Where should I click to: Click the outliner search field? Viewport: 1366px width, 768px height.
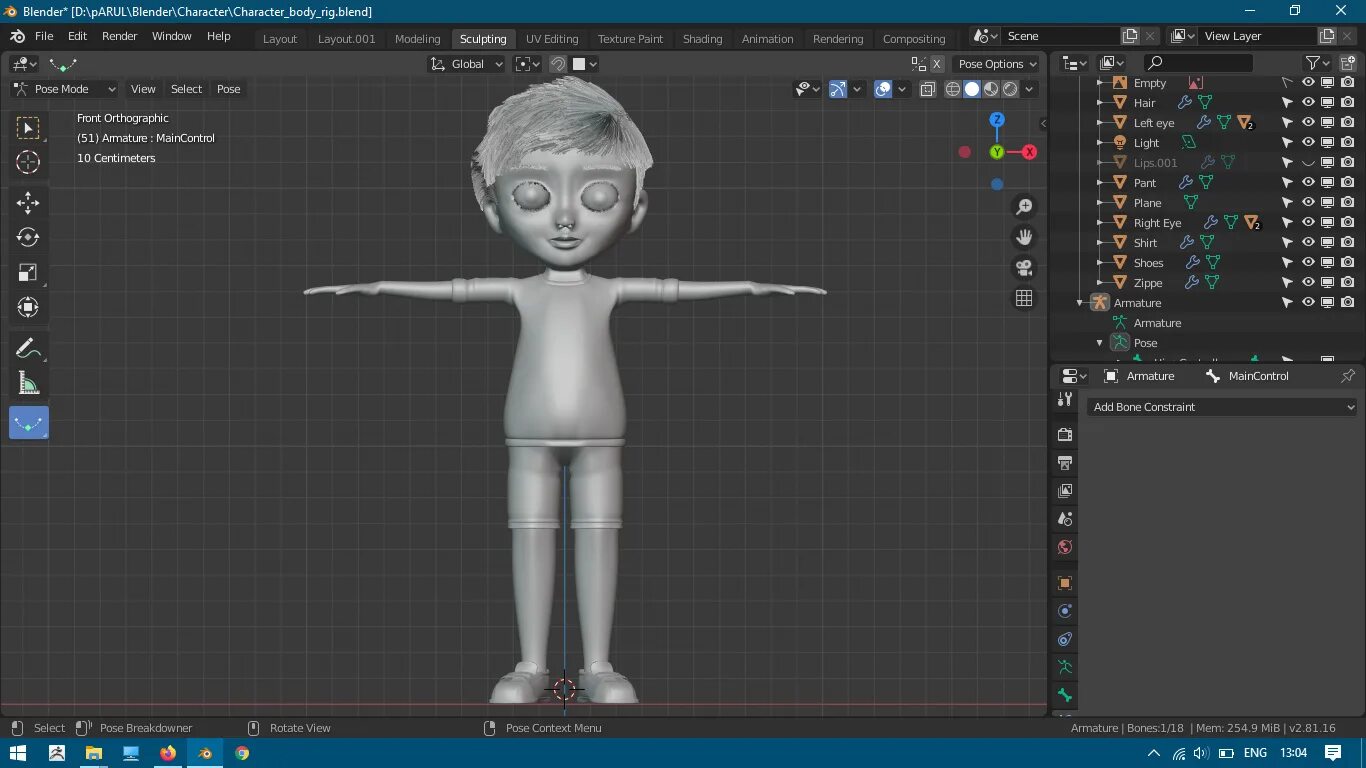click(1200, 62)
